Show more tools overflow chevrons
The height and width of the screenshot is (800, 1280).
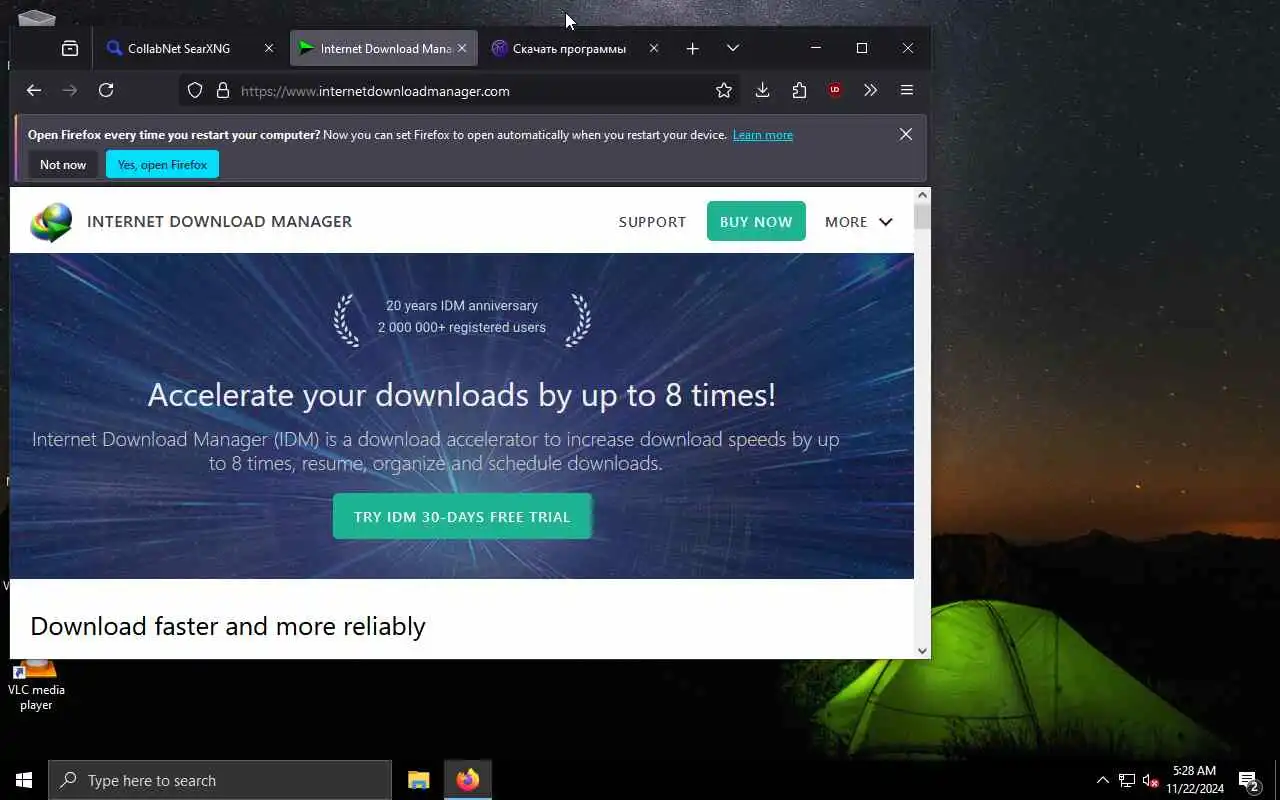pos(871,90)
